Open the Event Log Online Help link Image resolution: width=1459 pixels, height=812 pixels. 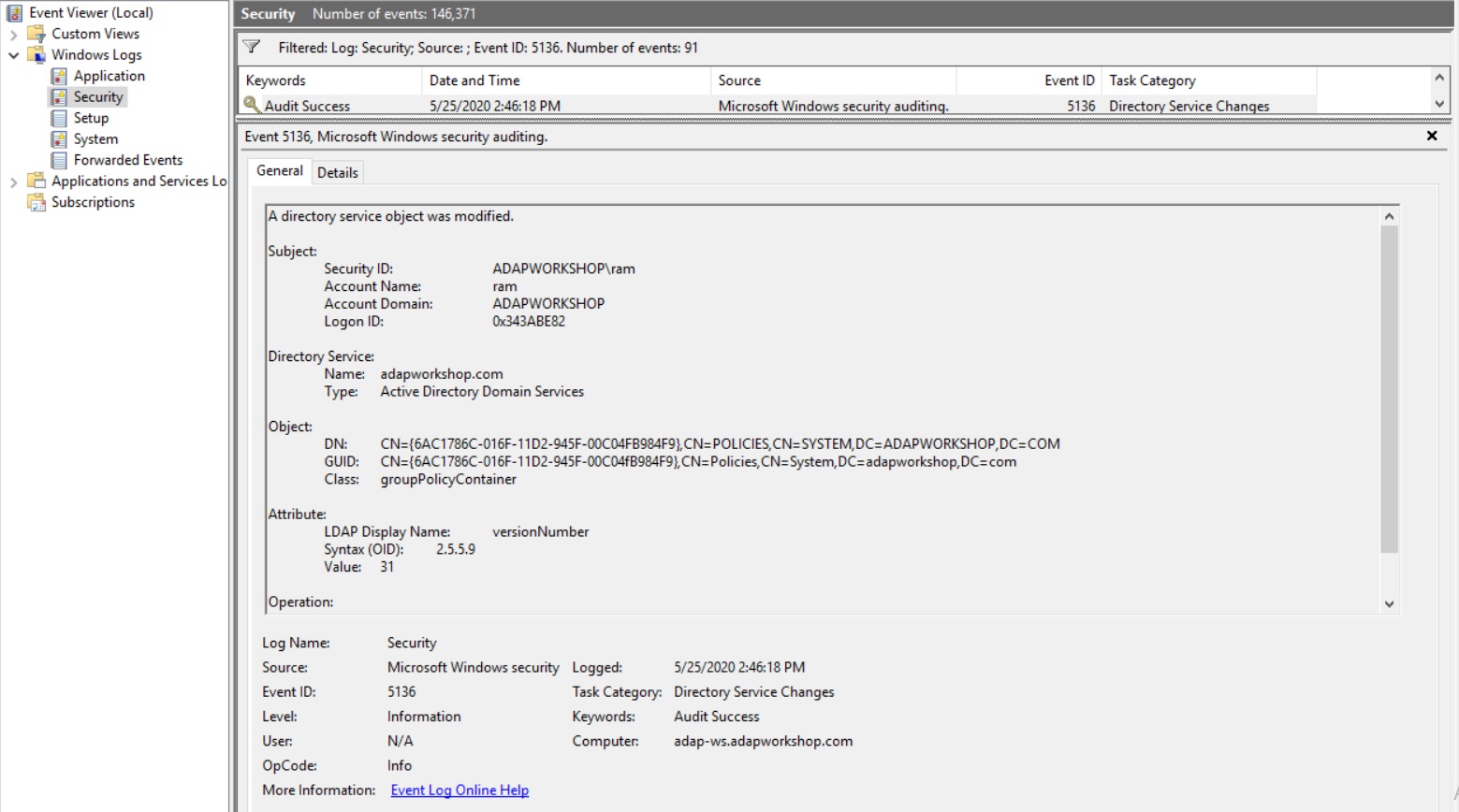(460, 790)
